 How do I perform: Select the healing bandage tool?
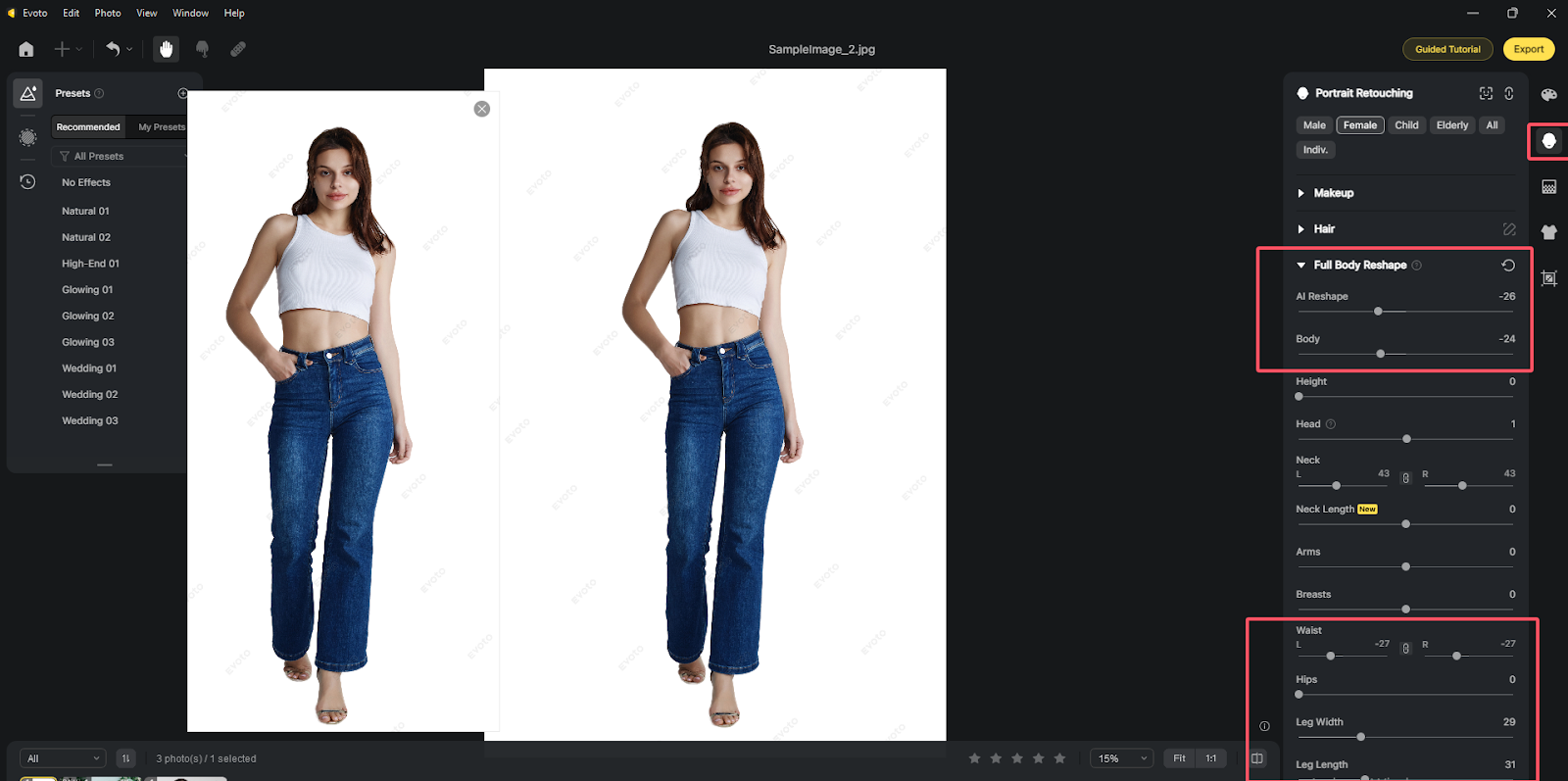(238, 49)
